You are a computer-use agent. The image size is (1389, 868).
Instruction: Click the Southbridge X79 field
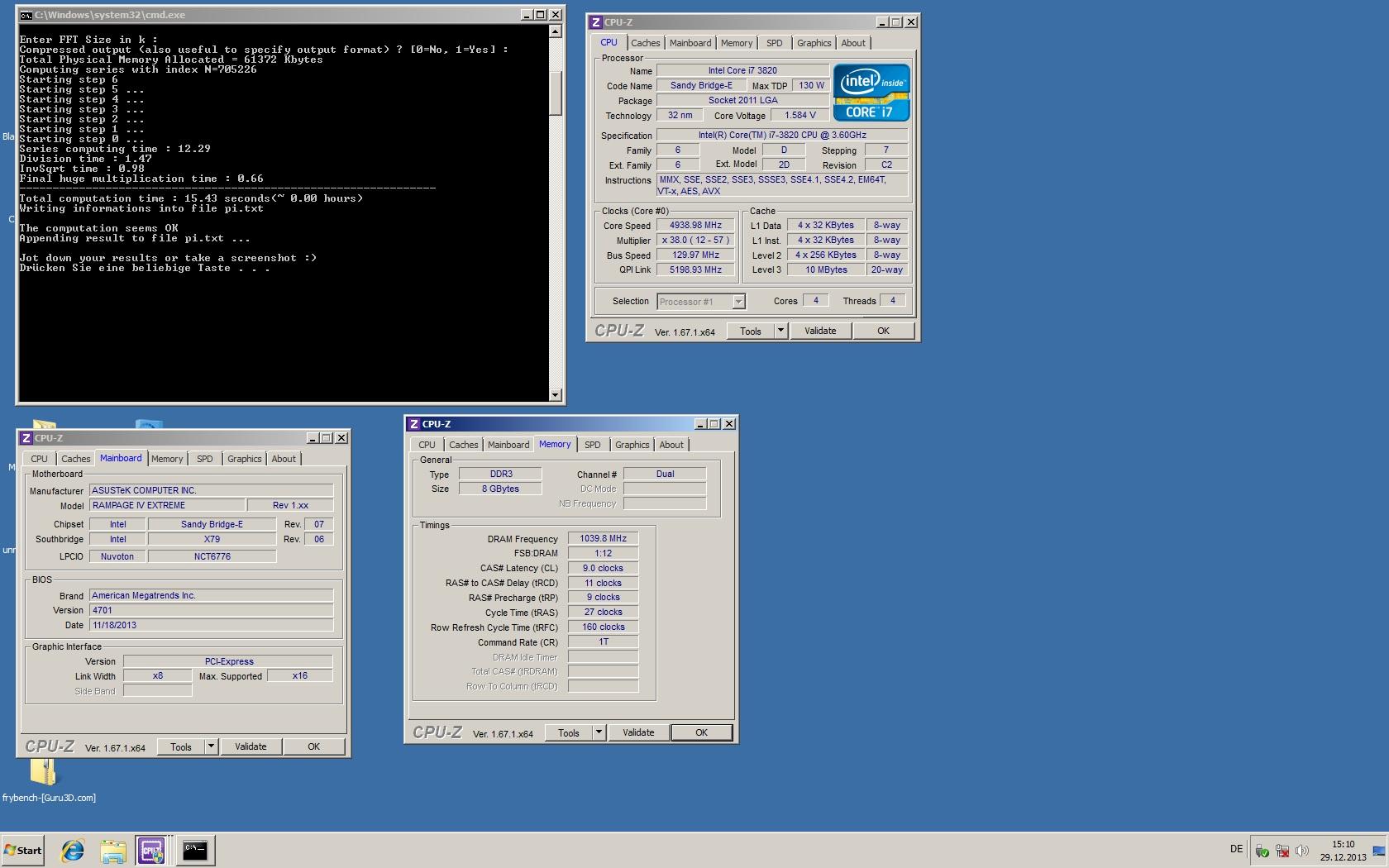[x=212, y=539]
